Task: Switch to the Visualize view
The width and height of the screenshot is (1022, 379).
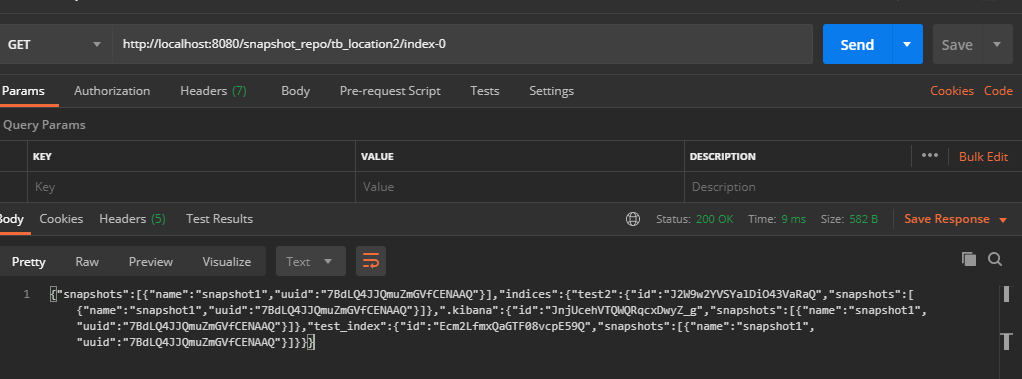Action: (x=227, y=262)
